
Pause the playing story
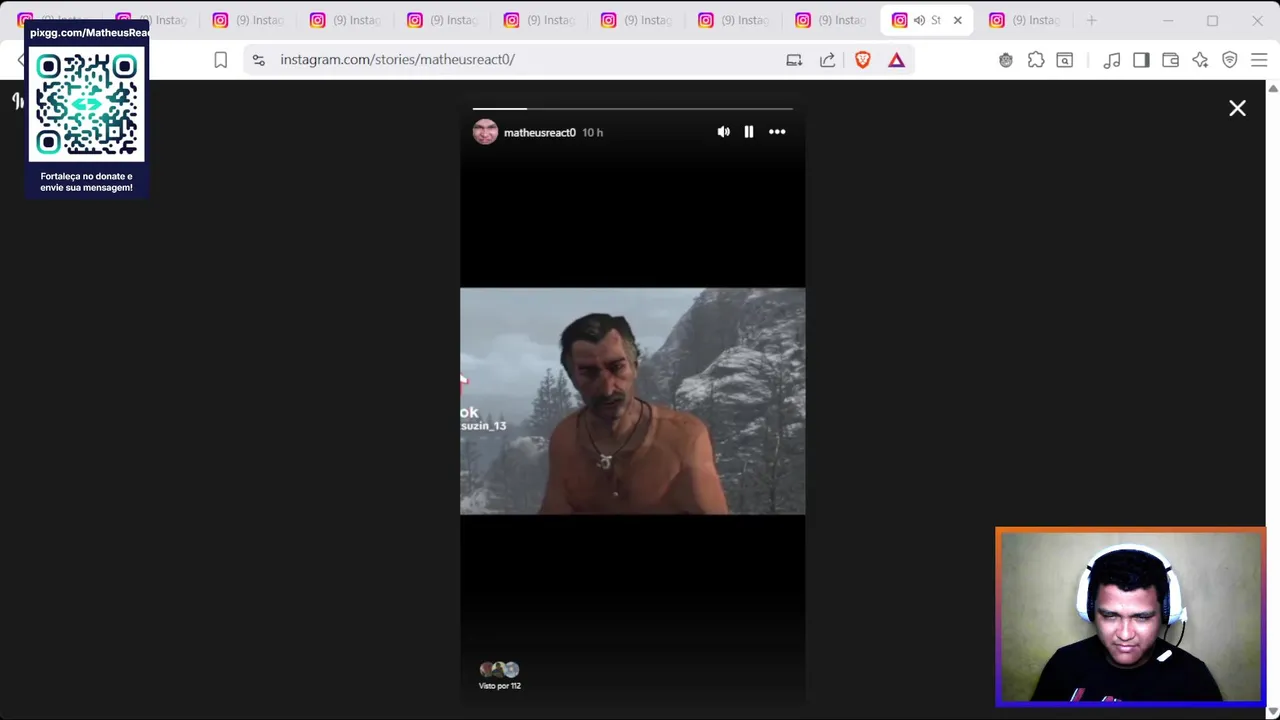point(749,132)
